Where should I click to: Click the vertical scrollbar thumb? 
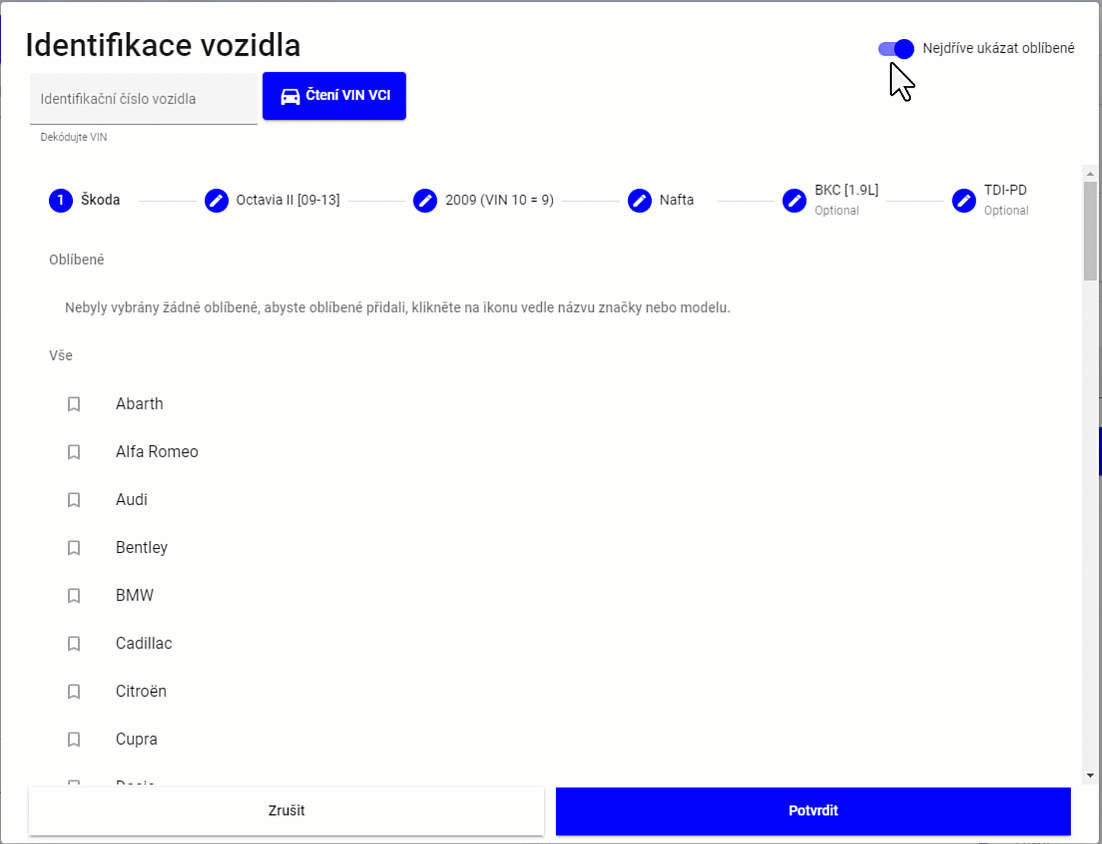click(1090, 231)
